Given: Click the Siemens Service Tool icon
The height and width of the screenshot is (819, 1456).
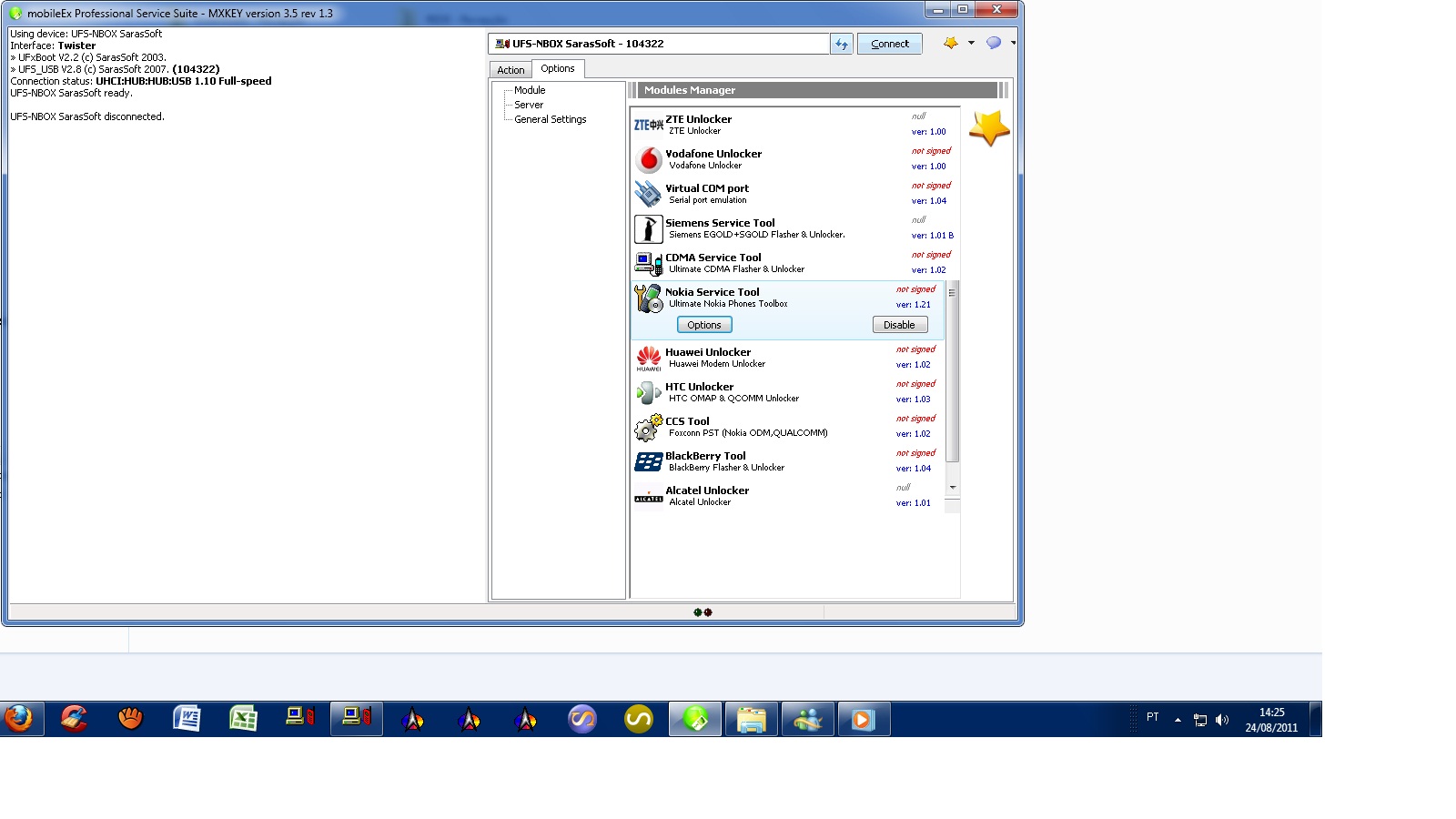Looking at the screenshot, I should pyautogui.click(x=648, y=228).
